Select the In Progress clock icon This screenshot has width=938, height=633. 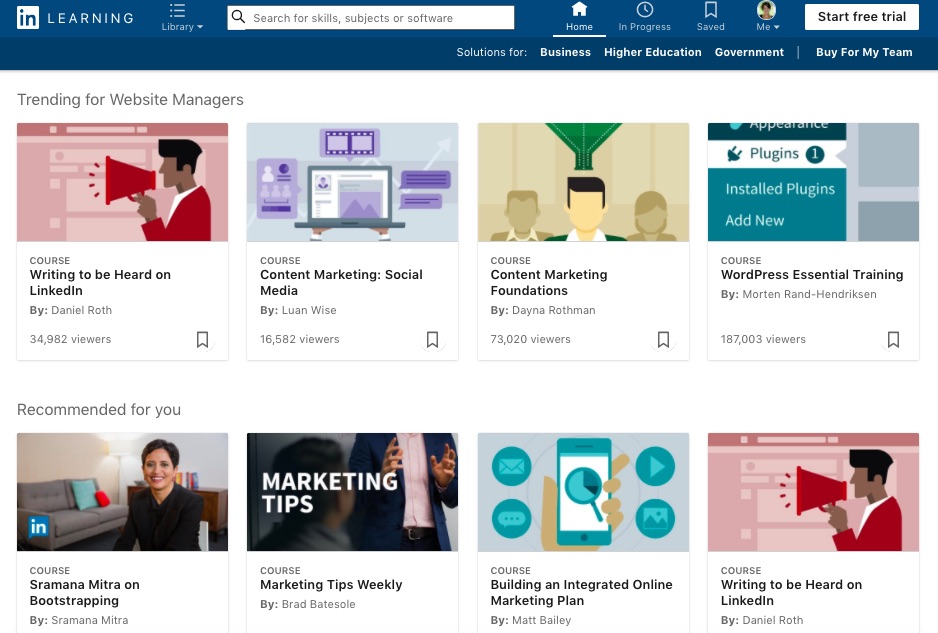coord(644,10)
